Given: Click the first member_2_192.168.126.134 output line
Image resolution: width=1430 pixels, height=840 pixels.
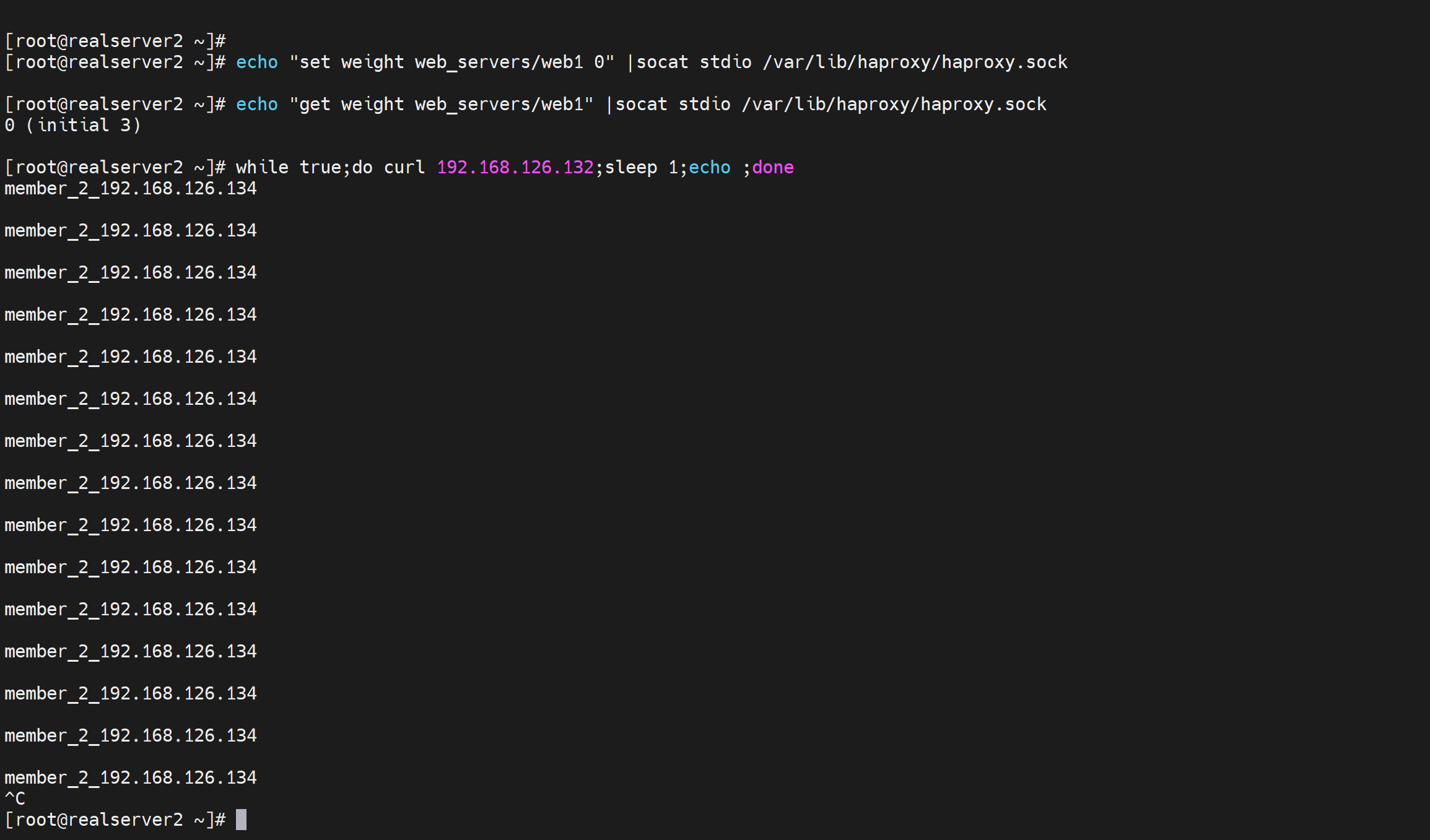Looking at the screenshot, I should pos(130,188).
